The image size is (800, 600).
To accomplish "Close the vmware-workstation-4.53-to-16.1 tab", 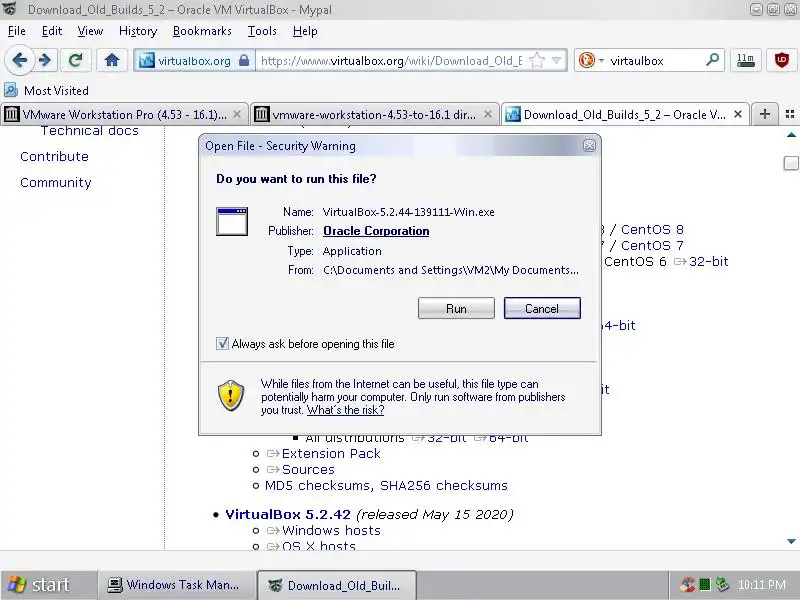I will [488, 114].
